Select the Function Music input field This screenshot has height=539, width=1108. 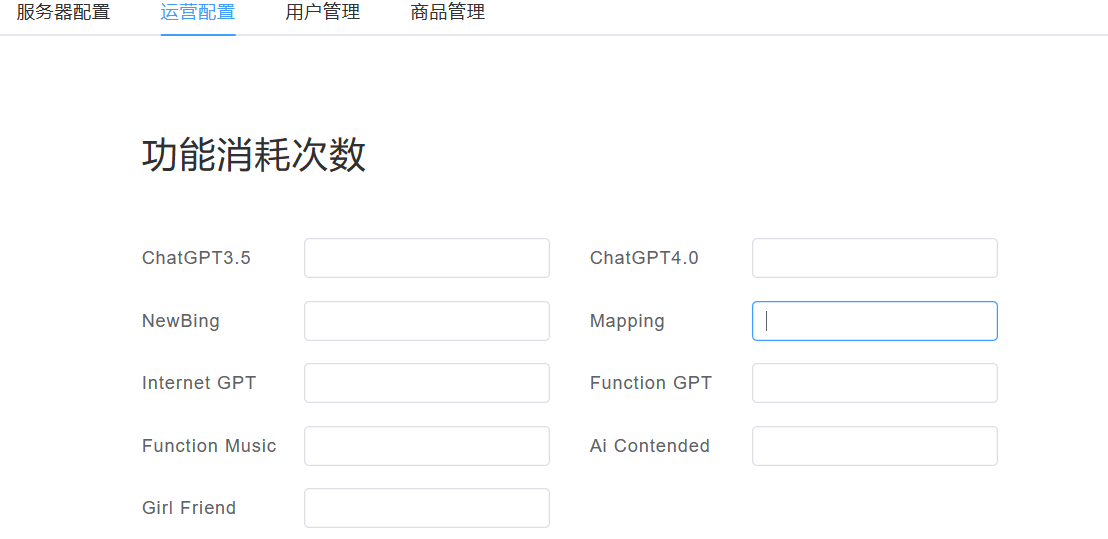[x=427, y=446]
